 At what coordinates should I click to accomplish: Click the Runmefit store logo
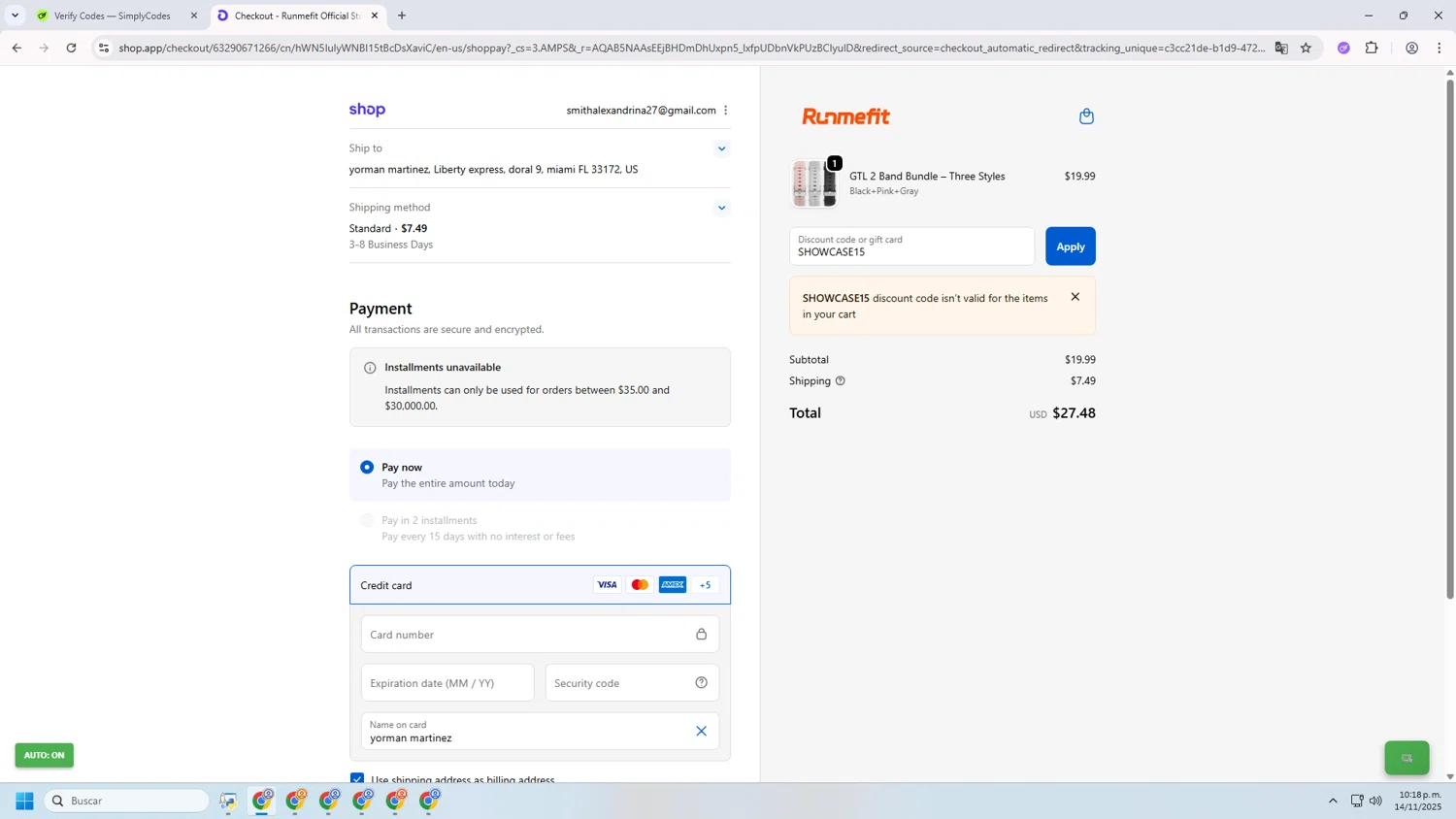click(845, 116)
